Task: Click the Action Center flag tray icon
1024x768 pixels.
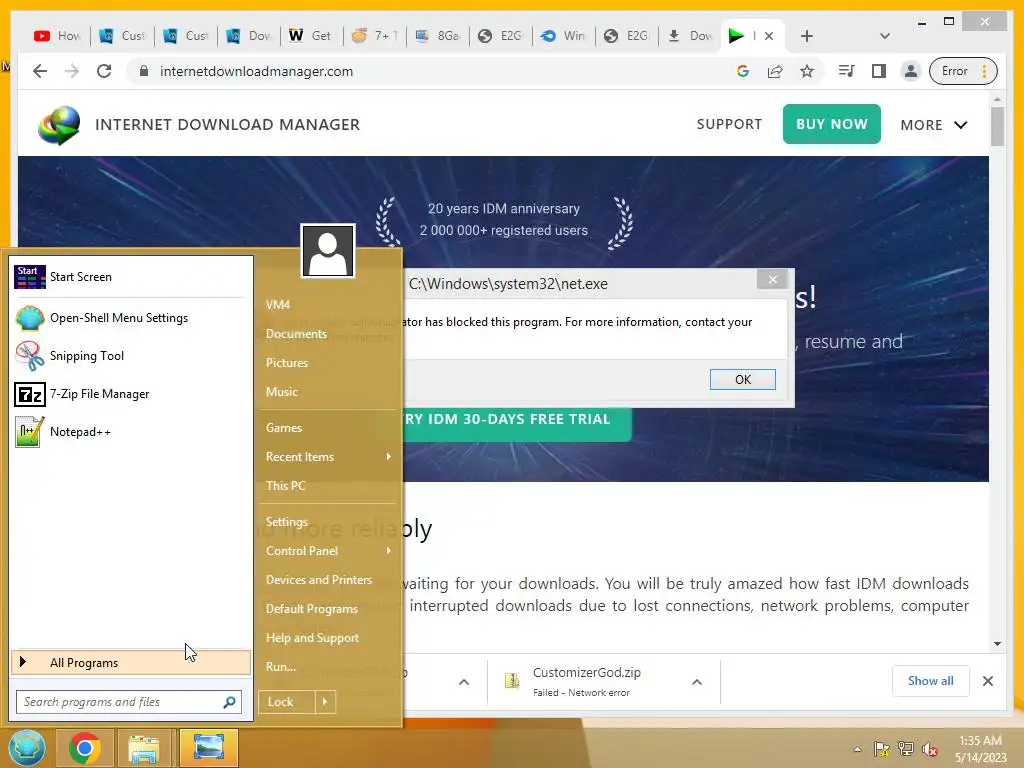Action: [x=882, y=749]
